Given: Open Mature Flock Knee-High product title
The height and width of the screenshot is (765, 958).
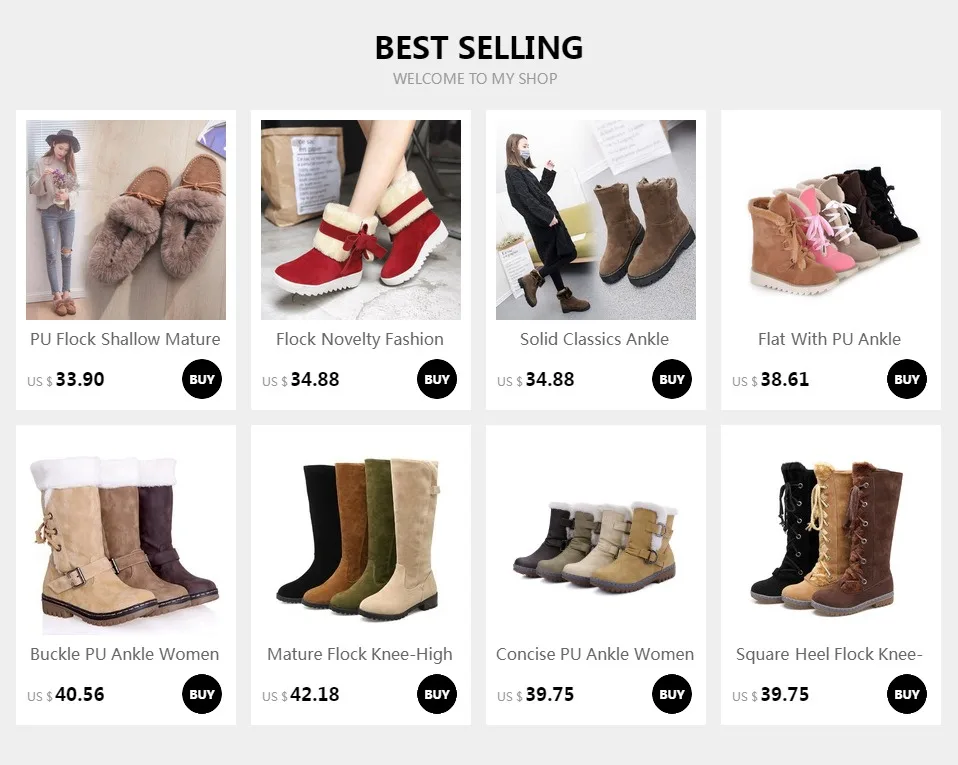Looking at the screenshot, I should (x=360, y=654).
